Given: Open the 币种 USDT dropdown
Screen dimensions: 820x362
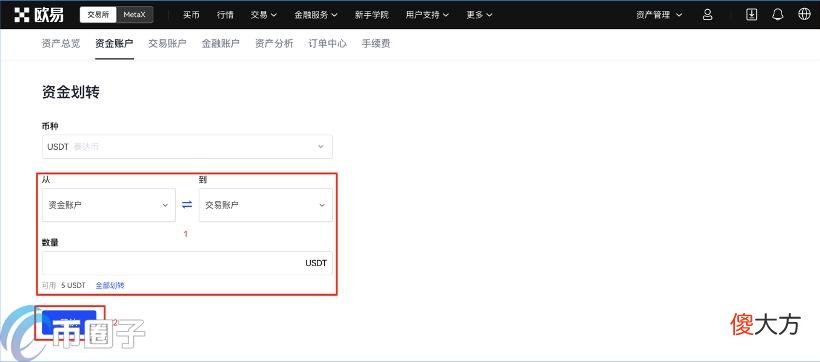Looking at the screenshot, I should [187, 146].
